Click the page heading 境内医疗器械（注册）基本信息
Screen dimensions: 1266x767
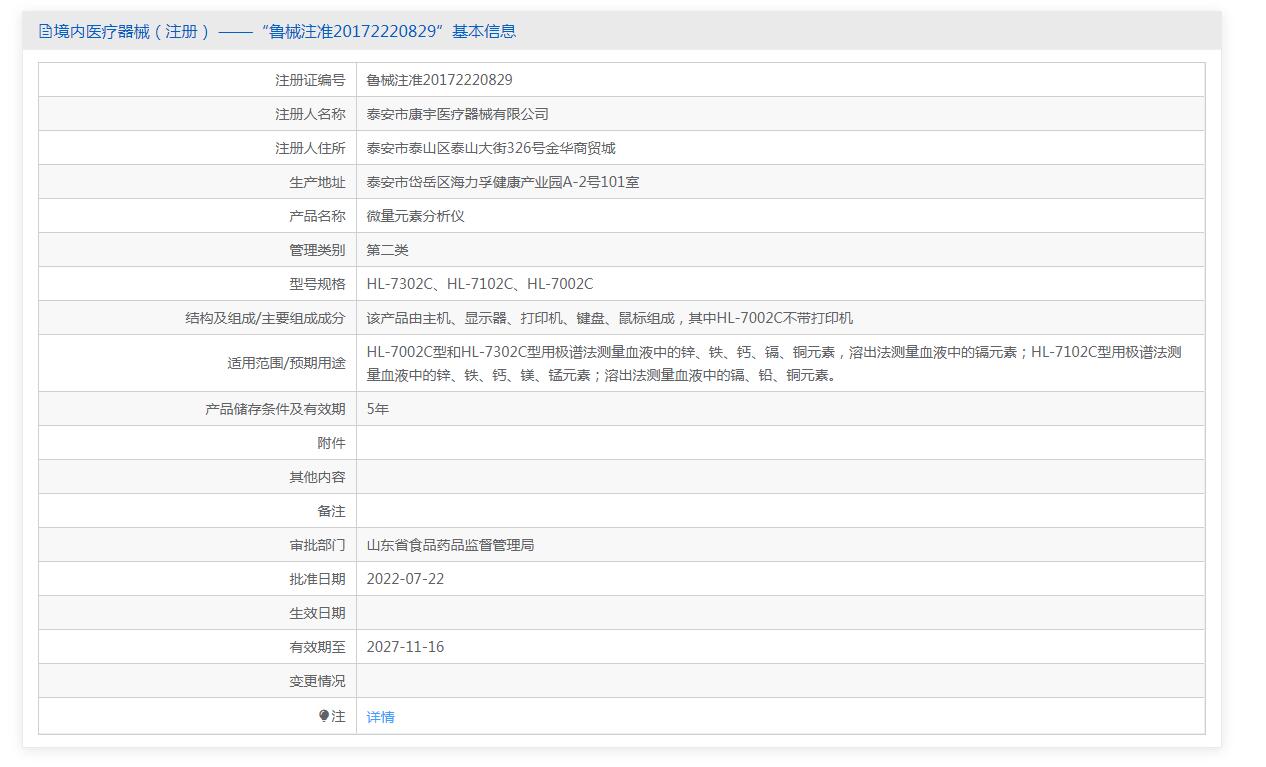(277, 31)
